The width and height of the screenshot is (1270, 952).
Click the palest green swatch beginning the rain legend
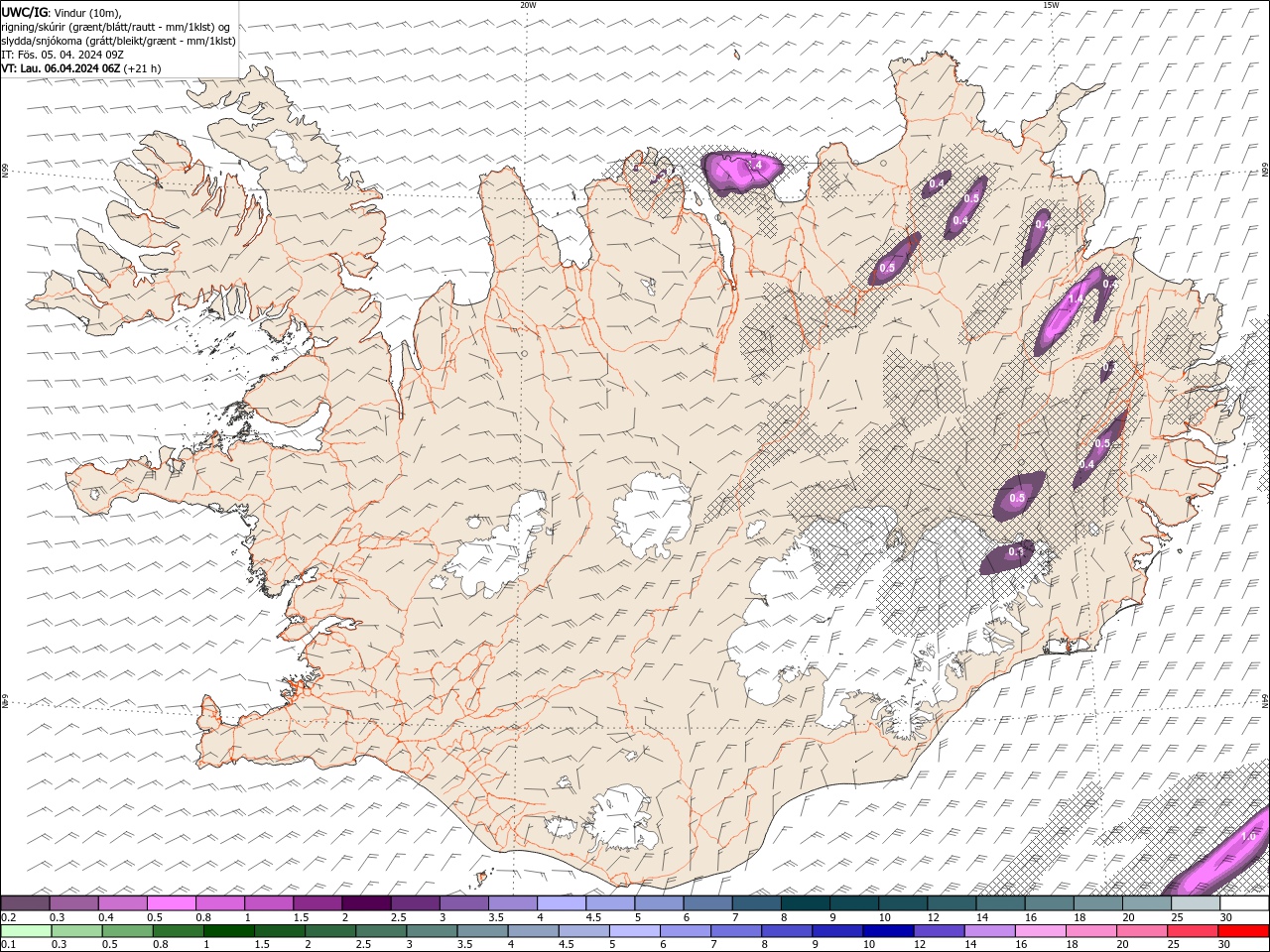(x=25, y=931)
